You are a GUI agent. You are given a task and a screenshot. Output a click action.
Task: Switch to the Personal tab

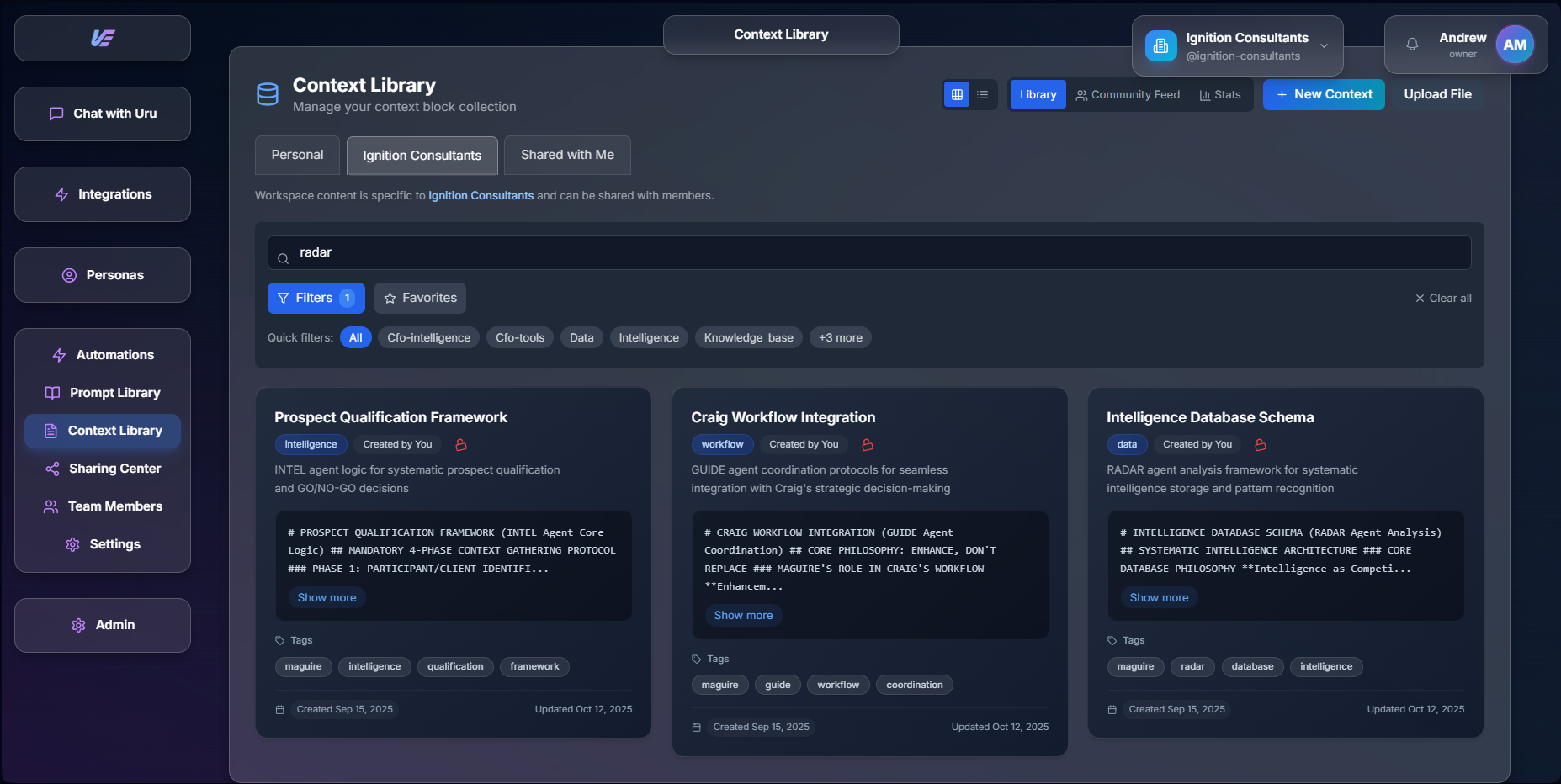click(x=297, y=156)
